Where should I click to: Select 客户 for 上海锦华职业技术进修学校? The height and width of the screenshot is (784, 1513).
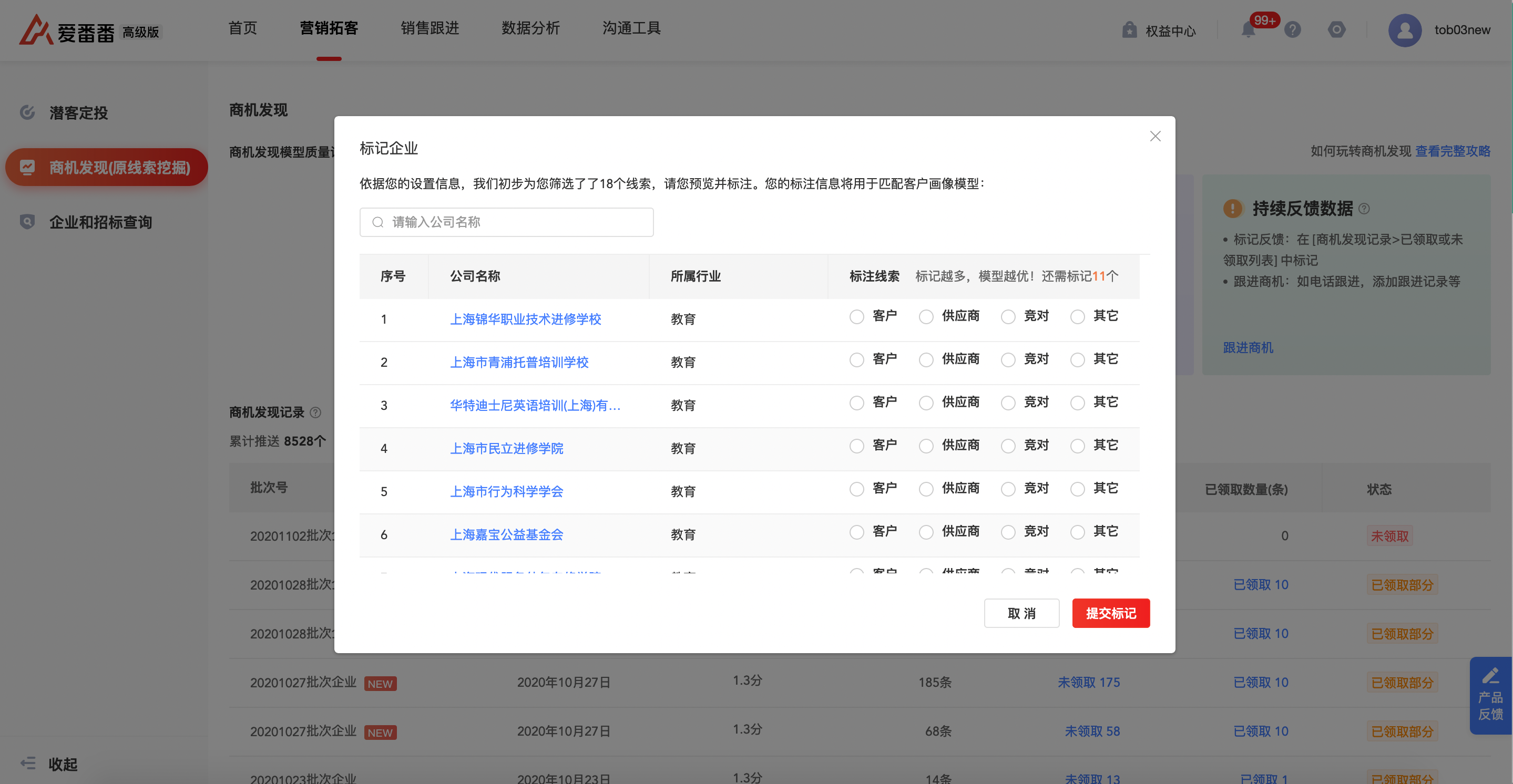click(x=856, y=316)
